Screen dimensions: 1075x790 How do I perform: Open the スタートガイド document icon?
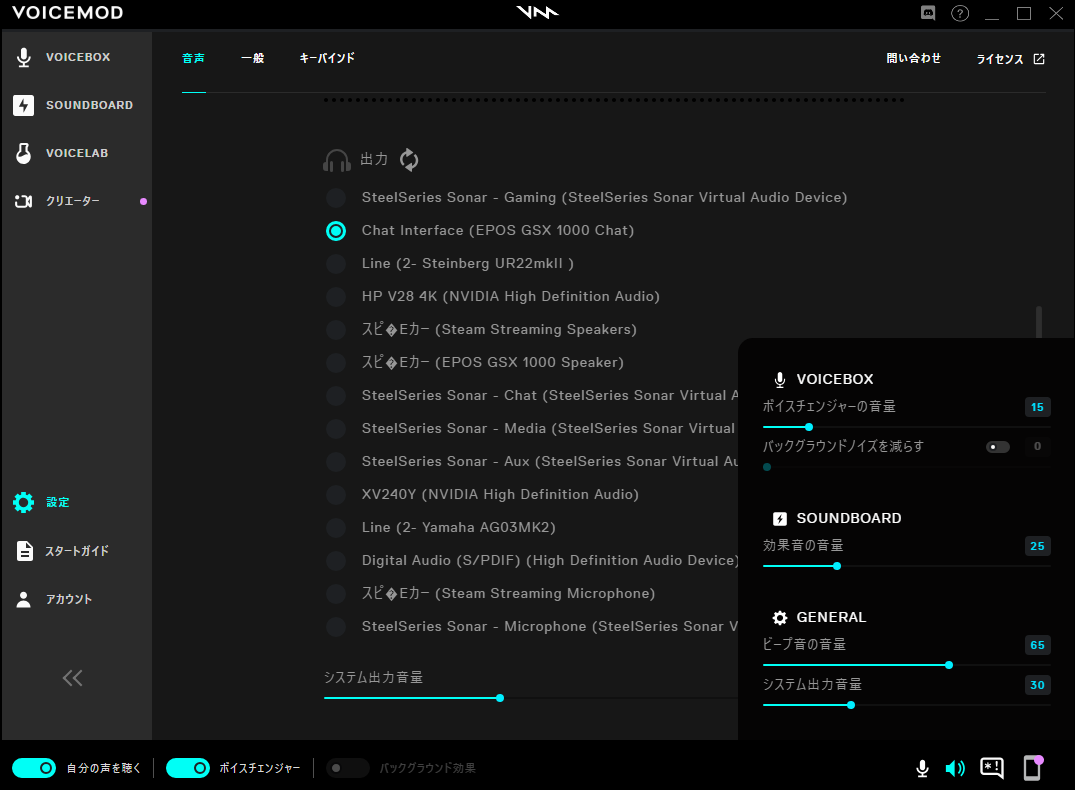point(24,551)
